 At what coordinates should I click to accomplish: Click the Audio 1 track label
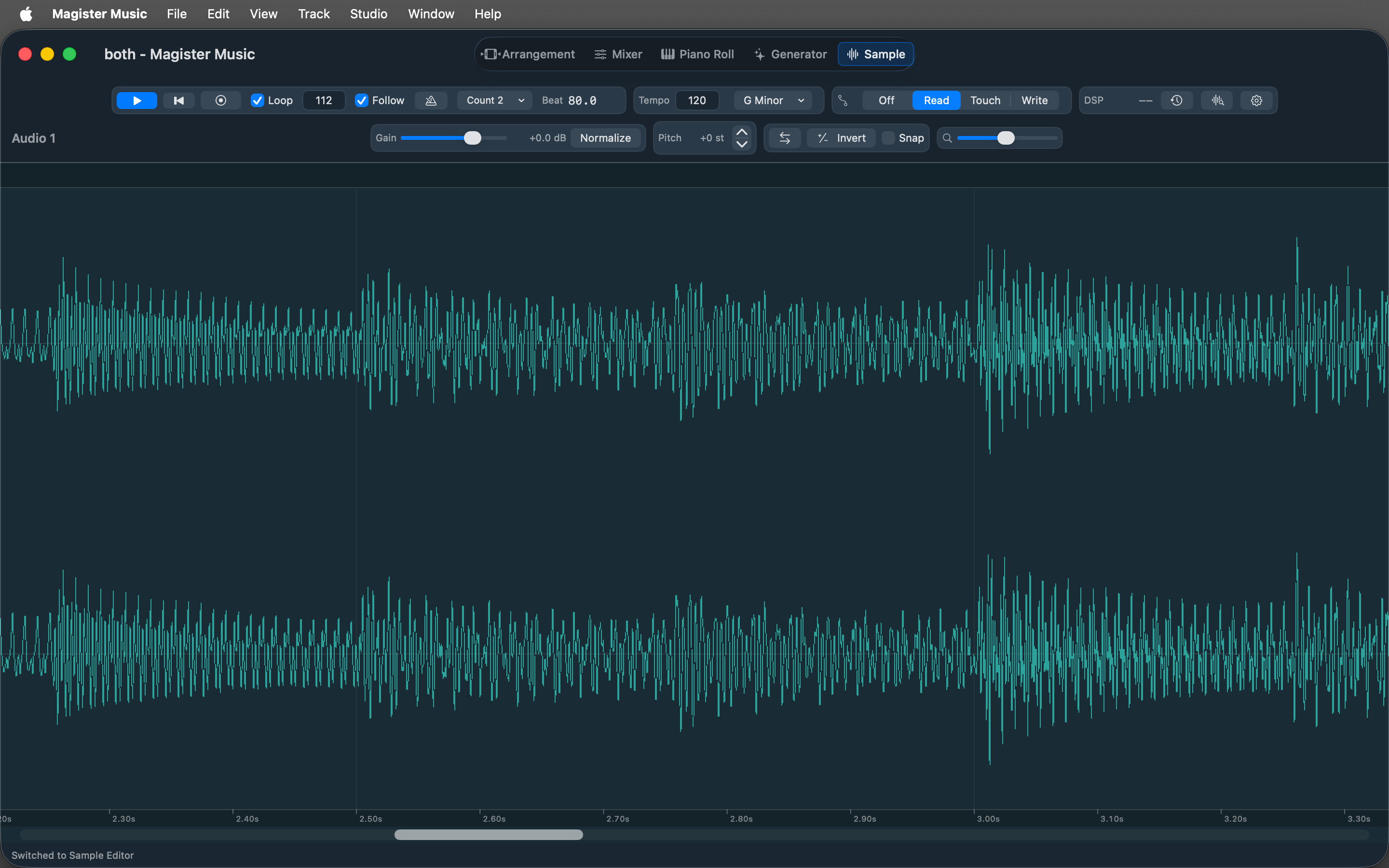(x=33, y=138)
